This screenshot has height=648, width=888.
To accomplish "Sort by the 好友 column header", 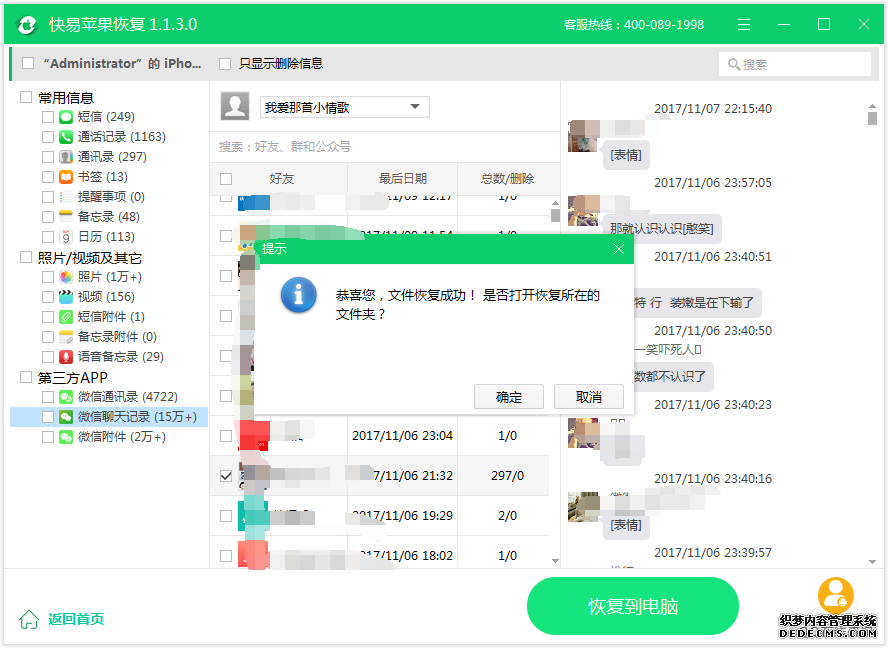I will (x=281, y=179).
